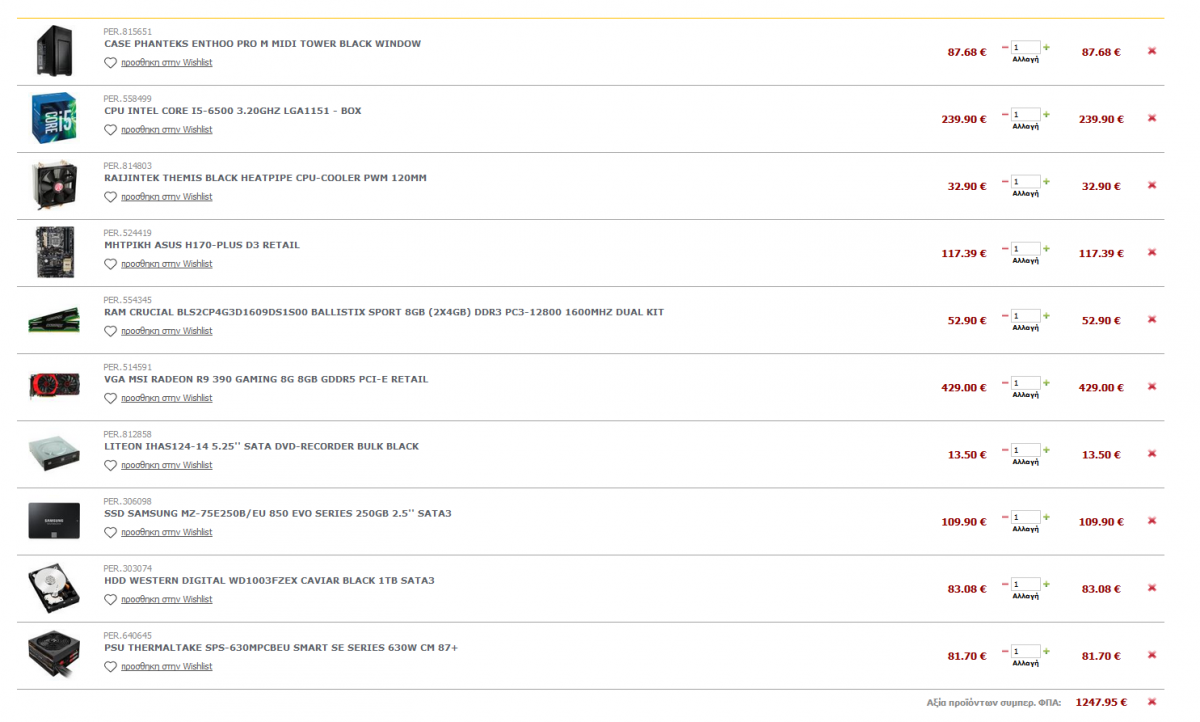Decrease Intel i5-6500 quantity with minus
The image size is (1200, 722).
1005,114
